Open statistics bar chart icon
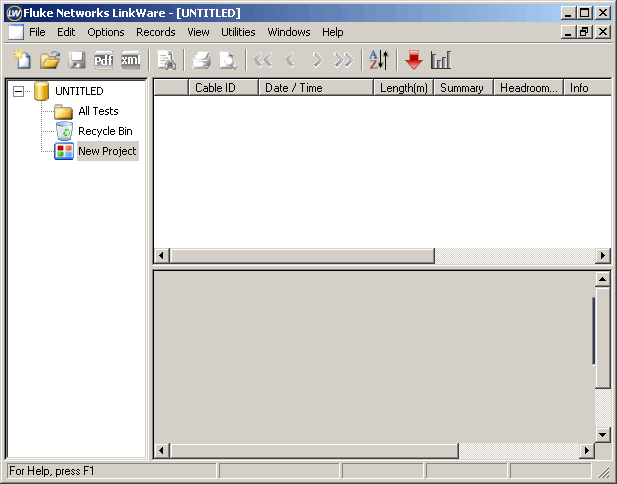This screenshot has height=484, width=617. (x=441, y=60)
